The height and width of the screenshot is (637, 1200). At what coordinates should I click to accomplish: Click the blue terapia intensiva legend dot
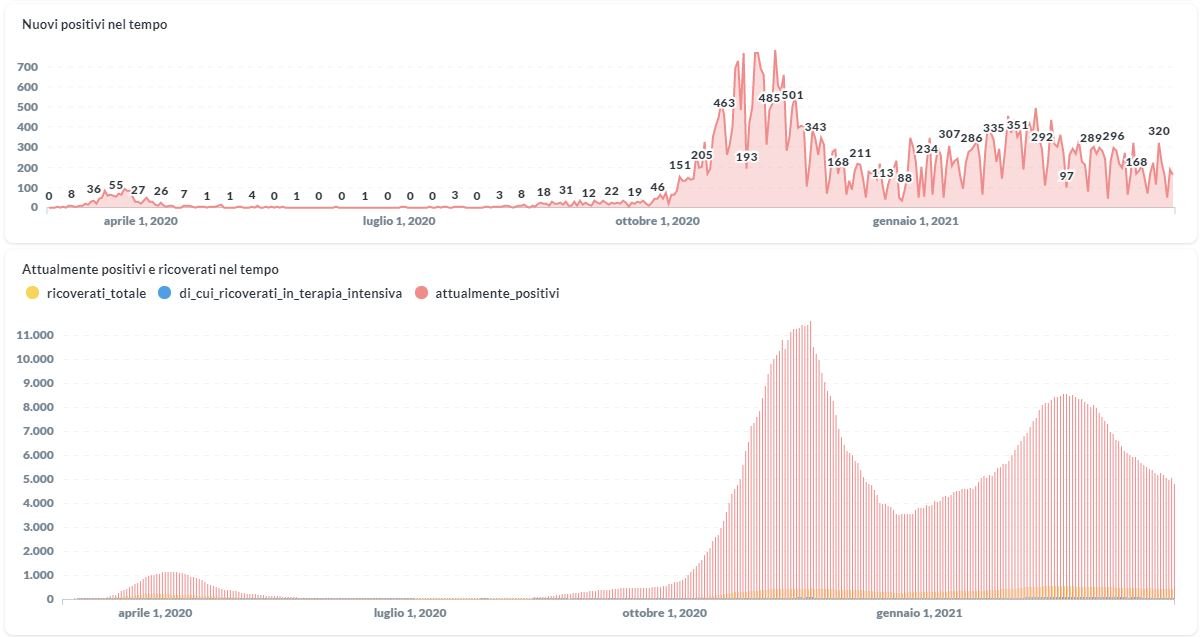164,293
